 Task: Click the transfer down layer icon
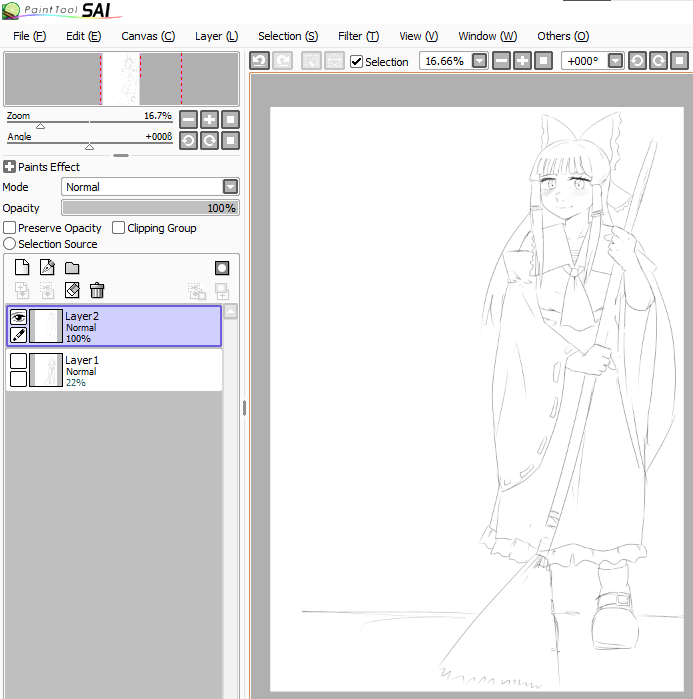(22, 291)
